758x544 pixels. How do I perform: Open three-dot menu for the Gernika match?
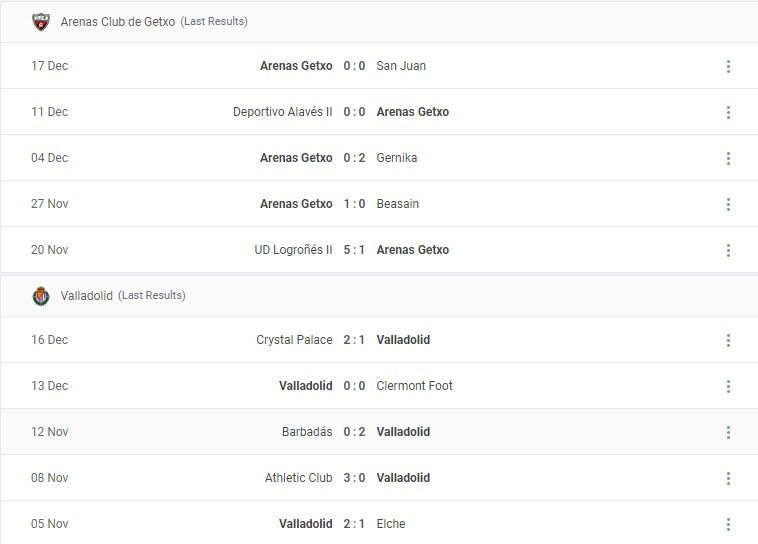pos(728,158)
